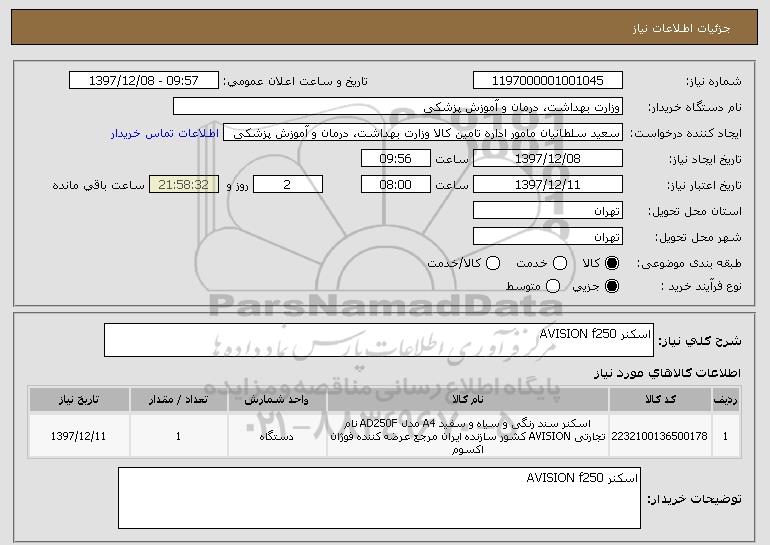Click delivery city field تهران
The height and width of the screenshot is (545, 770).
[548, 237]
